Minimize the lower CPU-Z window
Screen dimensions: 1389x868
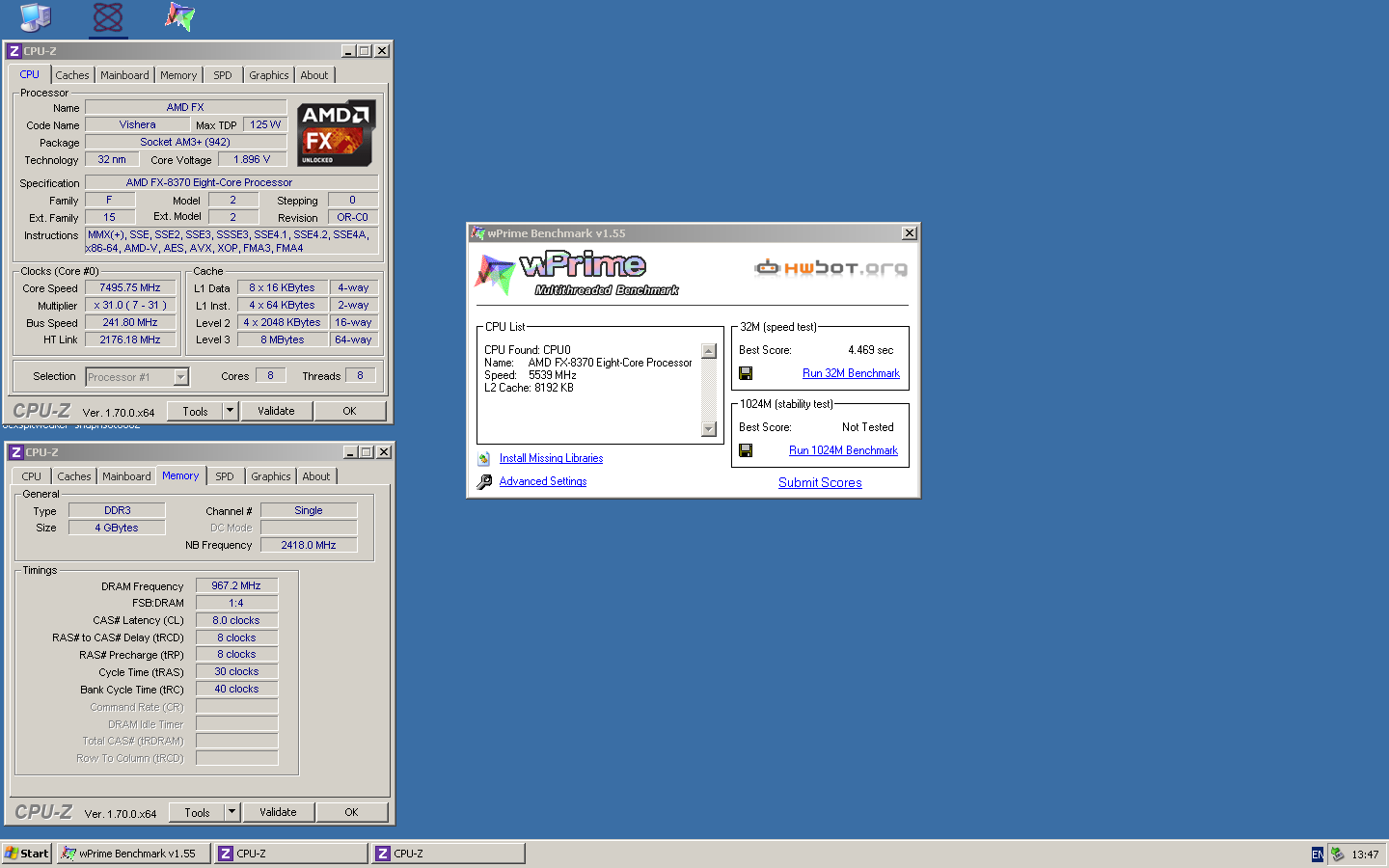coord(350,452)
